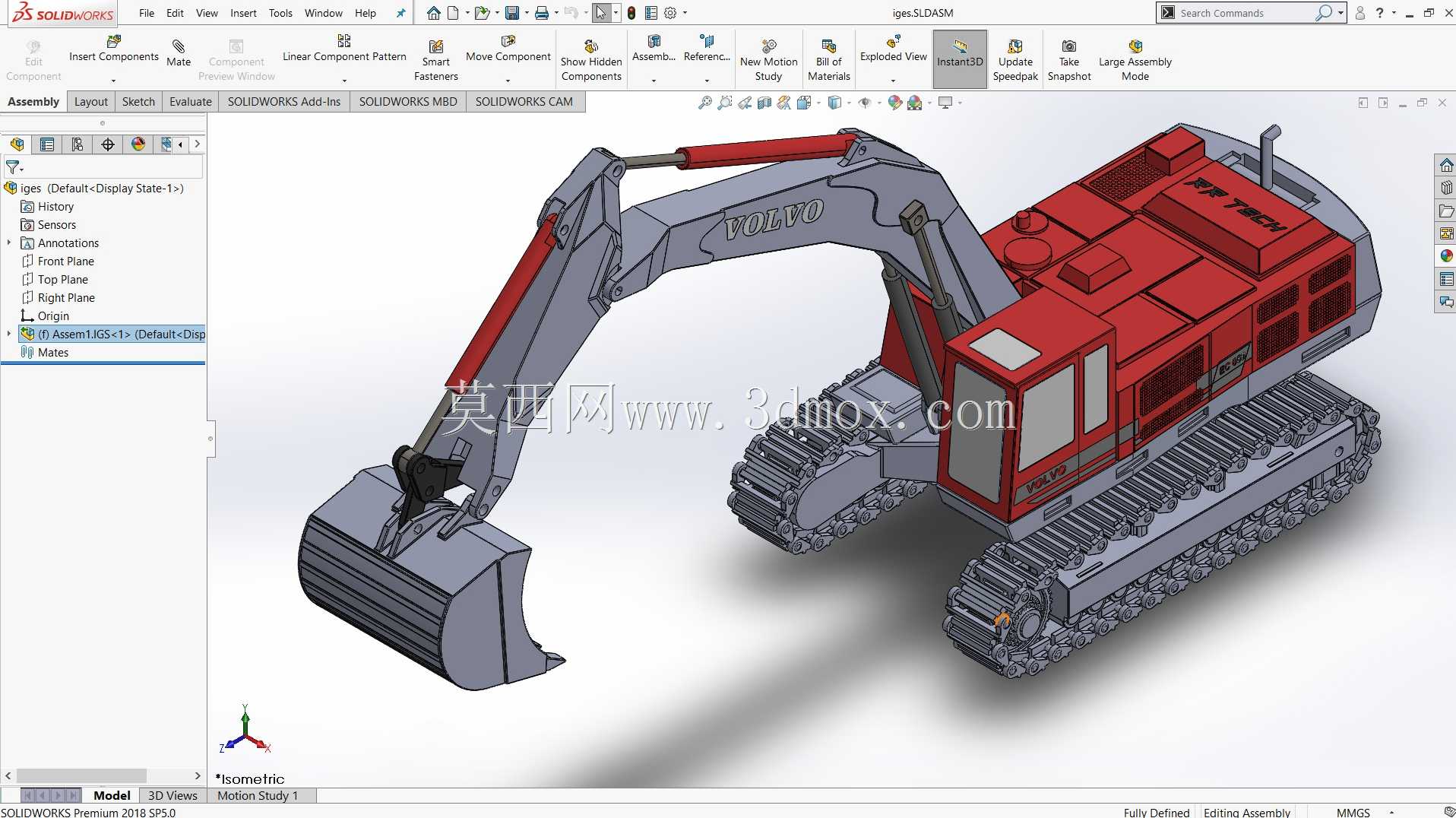Insert a Bill of Materials
This screenshot has height=818, width=1456.
829,59
